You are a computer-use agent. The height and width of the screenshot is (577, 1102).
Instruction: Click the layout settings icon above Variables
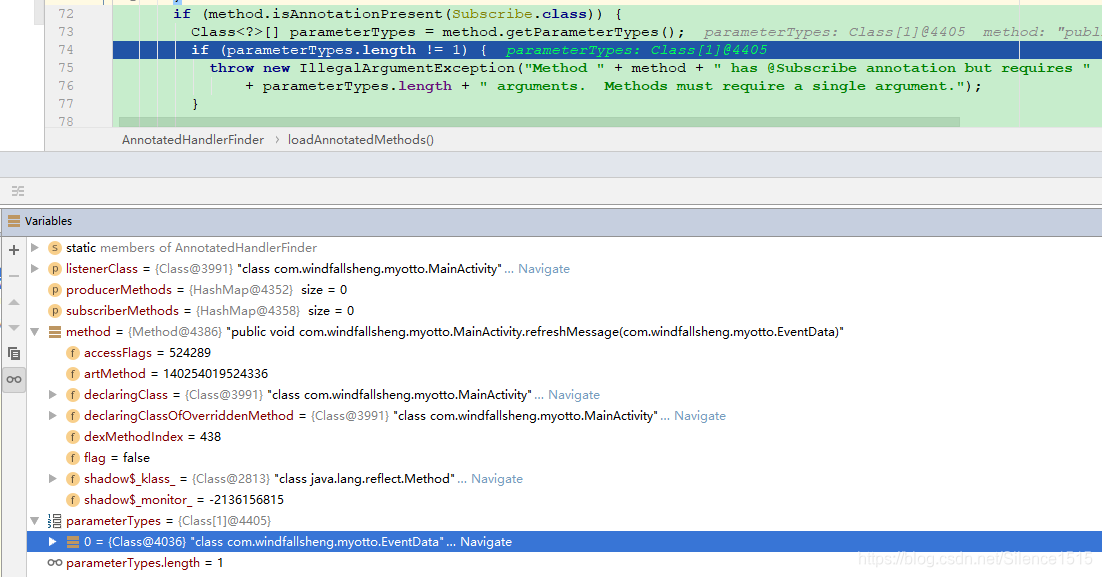point(18,190)
